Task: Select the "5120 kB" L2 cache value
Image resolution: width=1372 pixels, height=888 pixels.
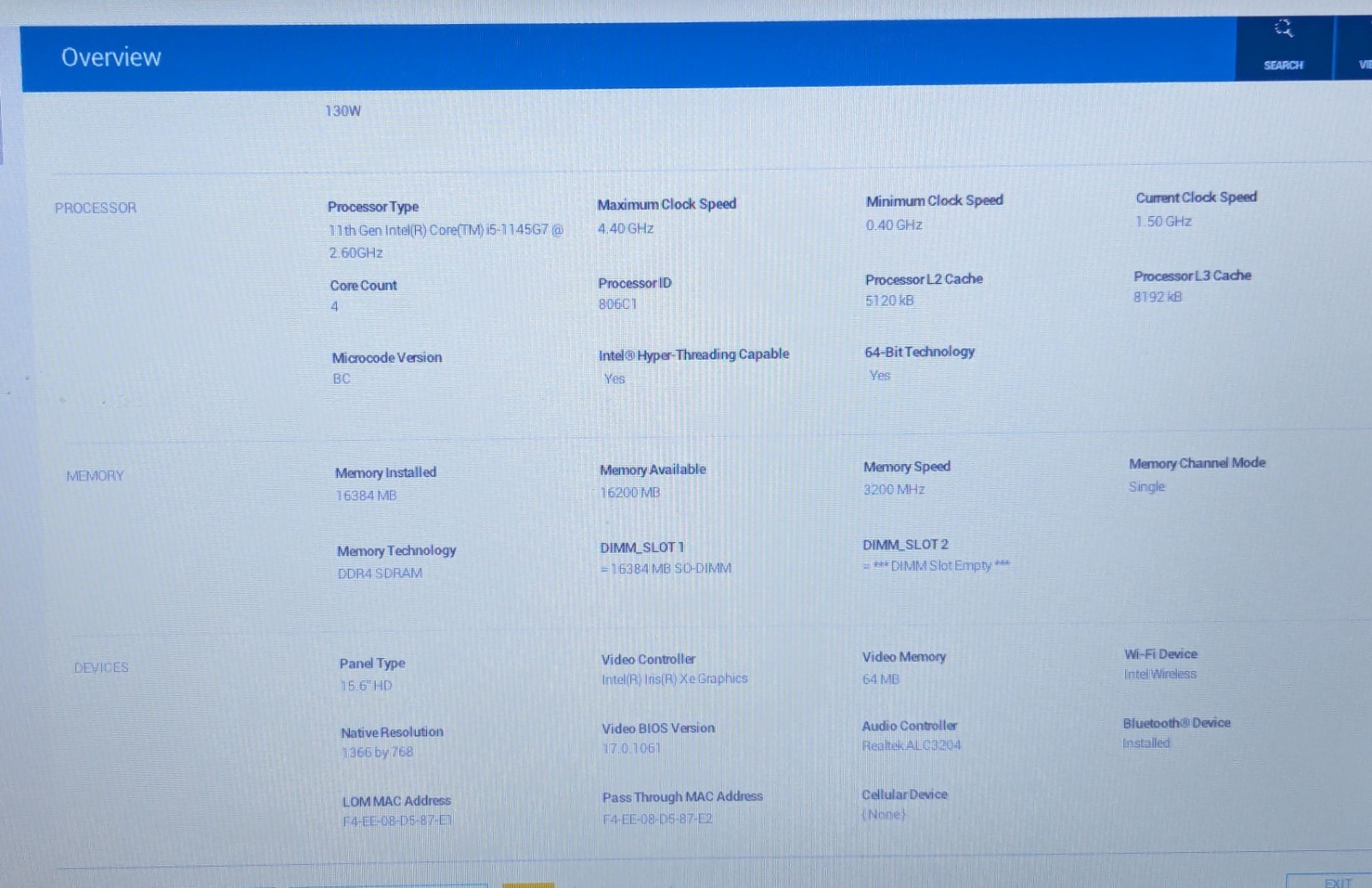Action: pos(889,300)
